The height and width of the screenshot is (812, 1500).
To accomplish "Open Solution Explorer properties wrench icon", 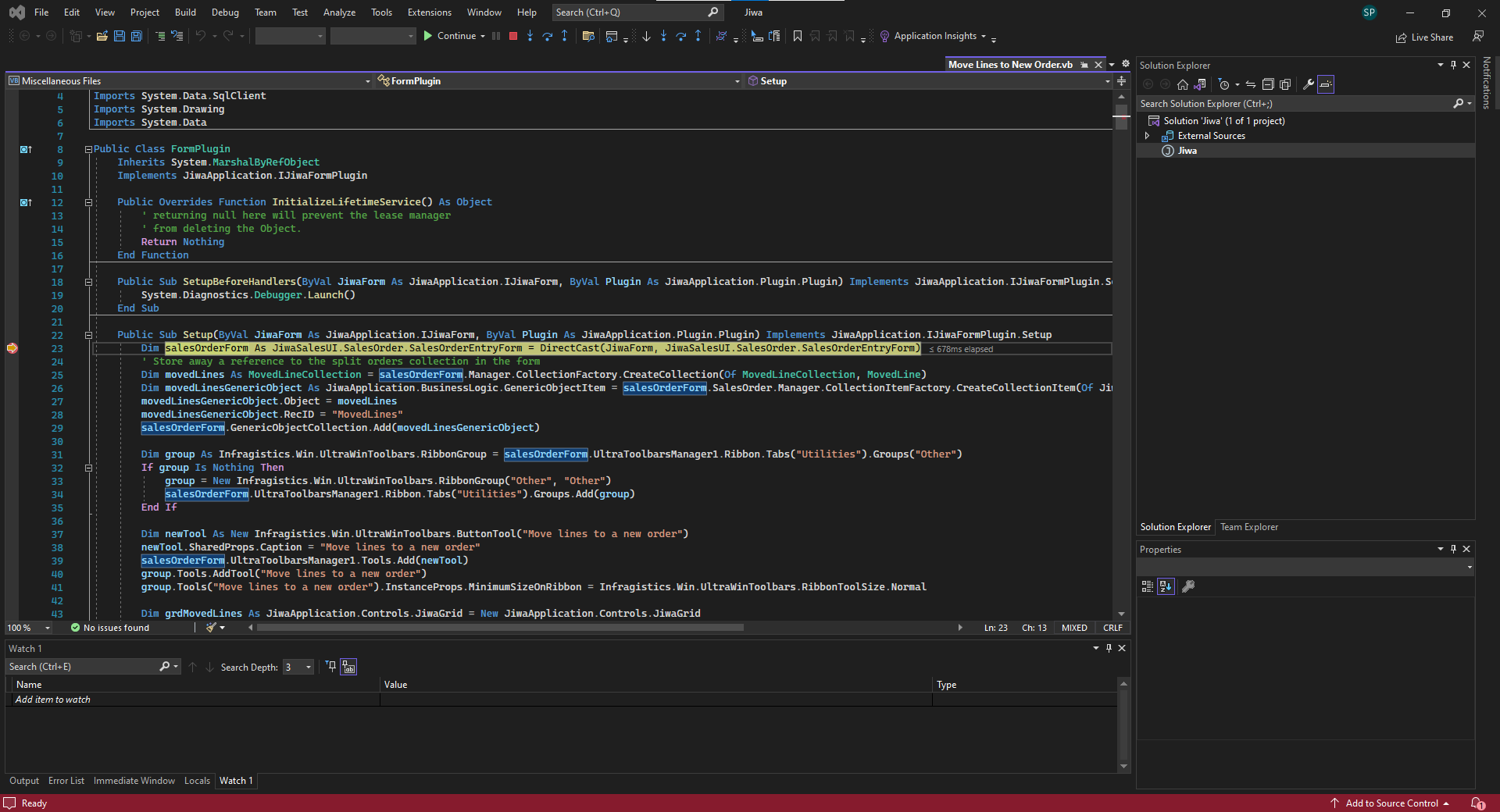I will (1309, 84).
